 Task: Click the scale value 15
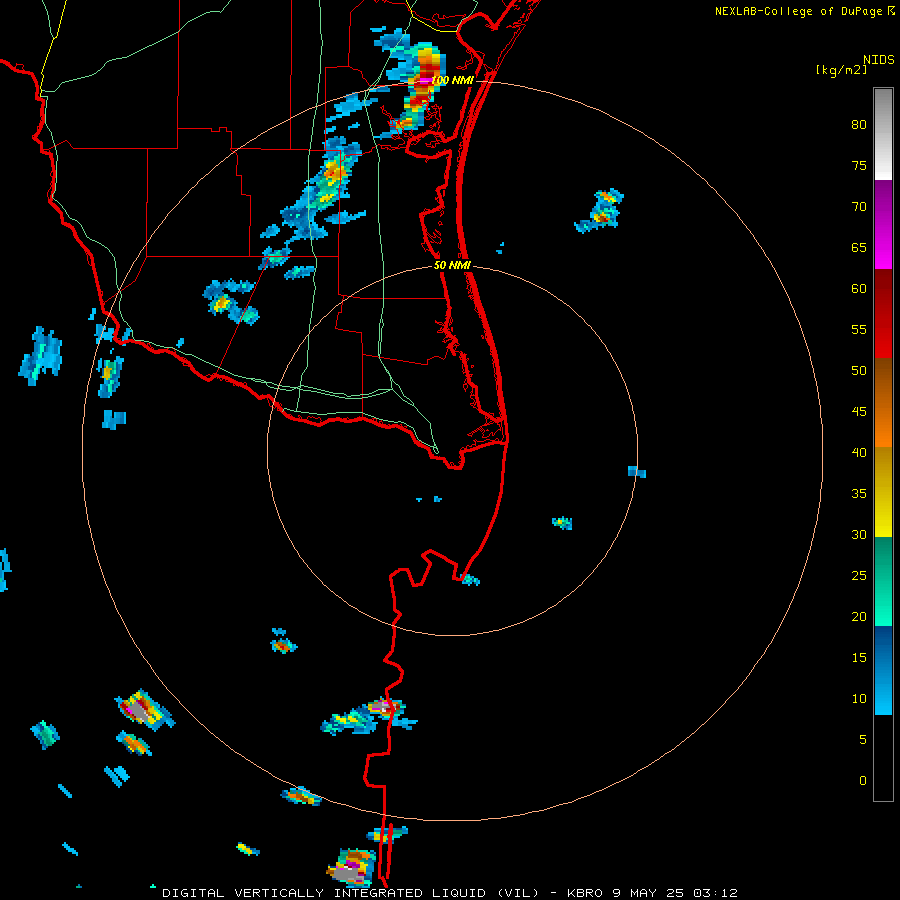pos(859,658)
